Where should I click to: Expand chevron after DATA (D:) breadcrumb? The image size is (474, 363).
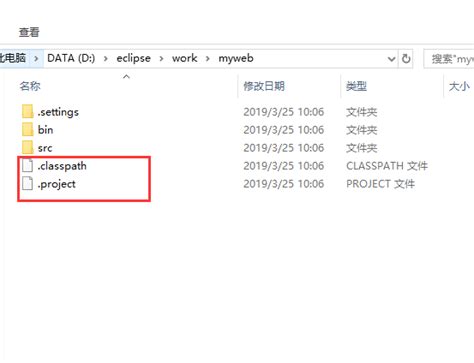tap(106, 59)
